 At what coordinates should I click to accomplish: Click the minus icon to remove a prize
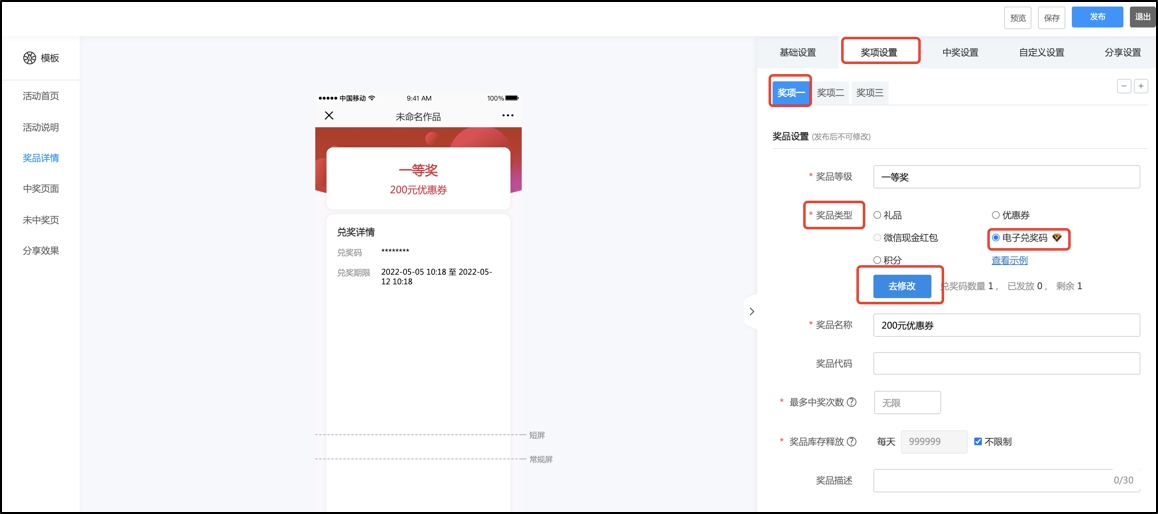[x=1124, y=86]
